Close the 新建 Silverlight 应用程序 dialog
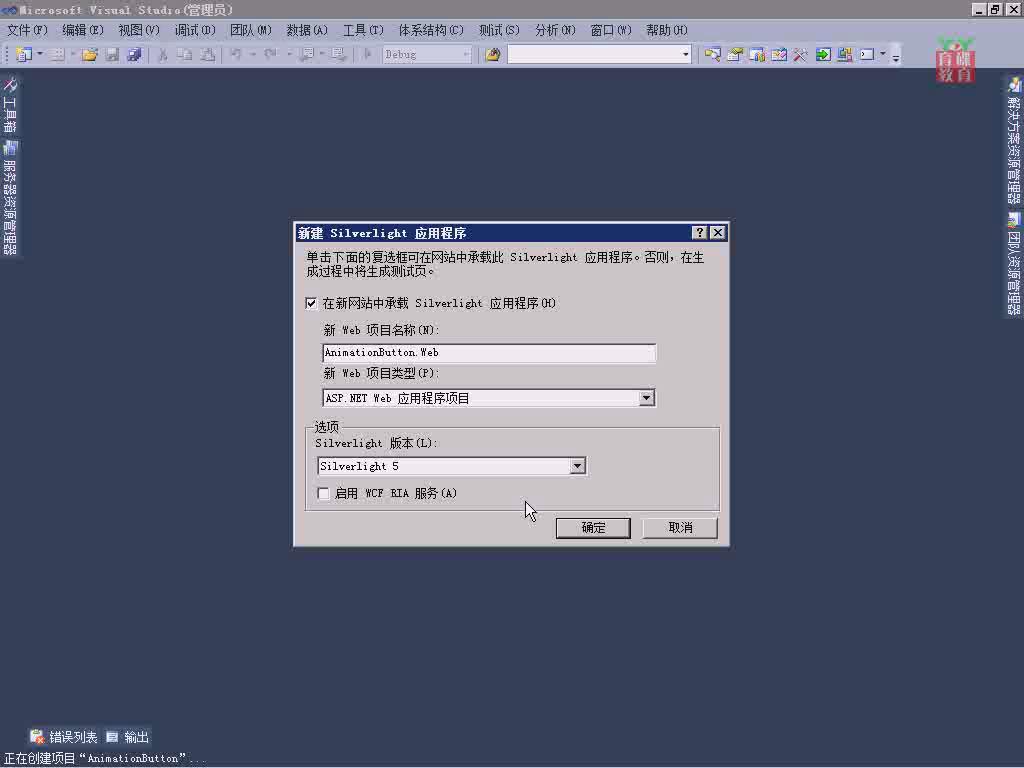The width and height of the screenshot is (1024, 768). [718, 233]
